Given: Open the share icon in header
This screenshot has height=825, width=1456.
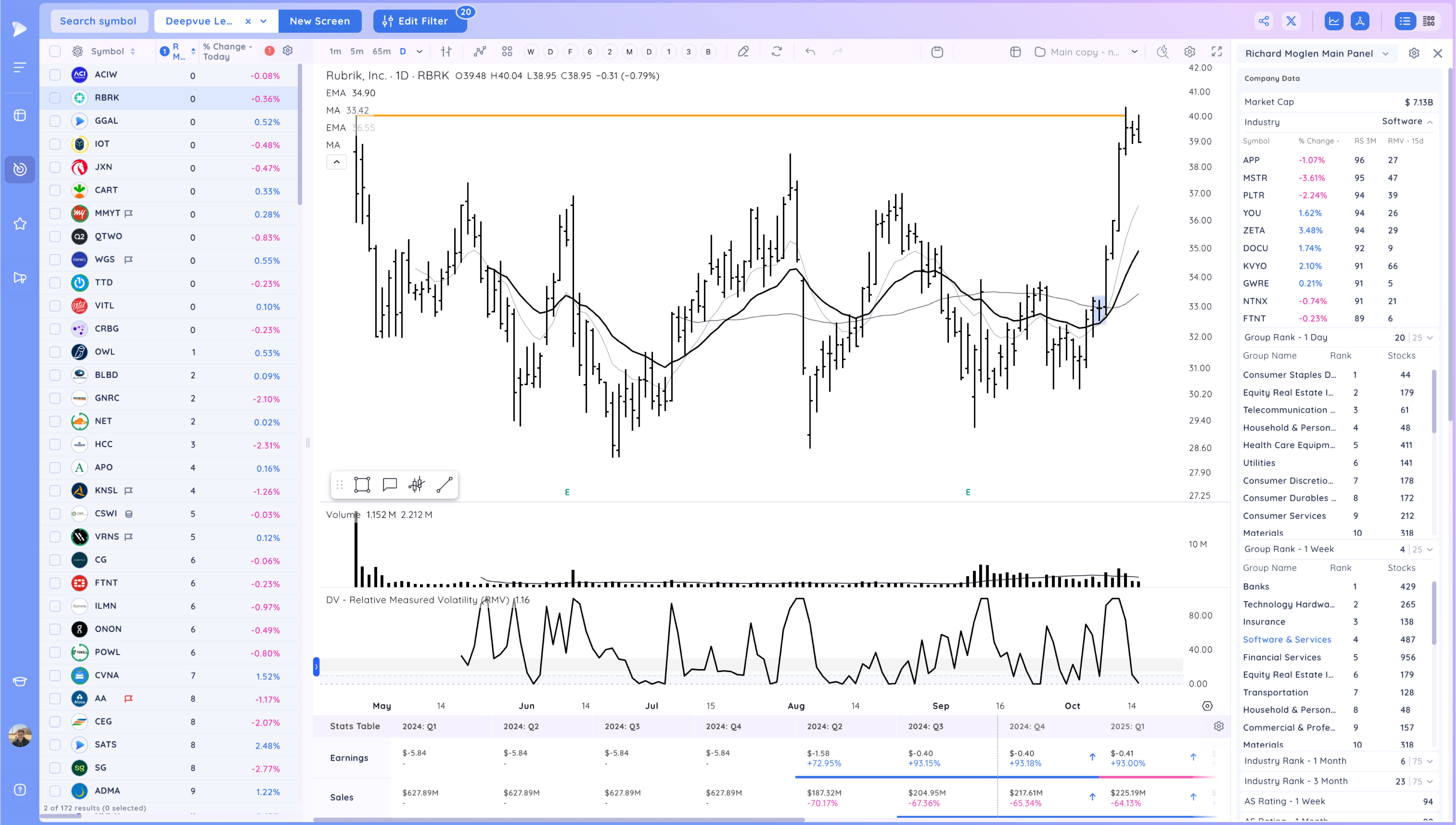Looking at the screenshot, I should click(1263, 21).
